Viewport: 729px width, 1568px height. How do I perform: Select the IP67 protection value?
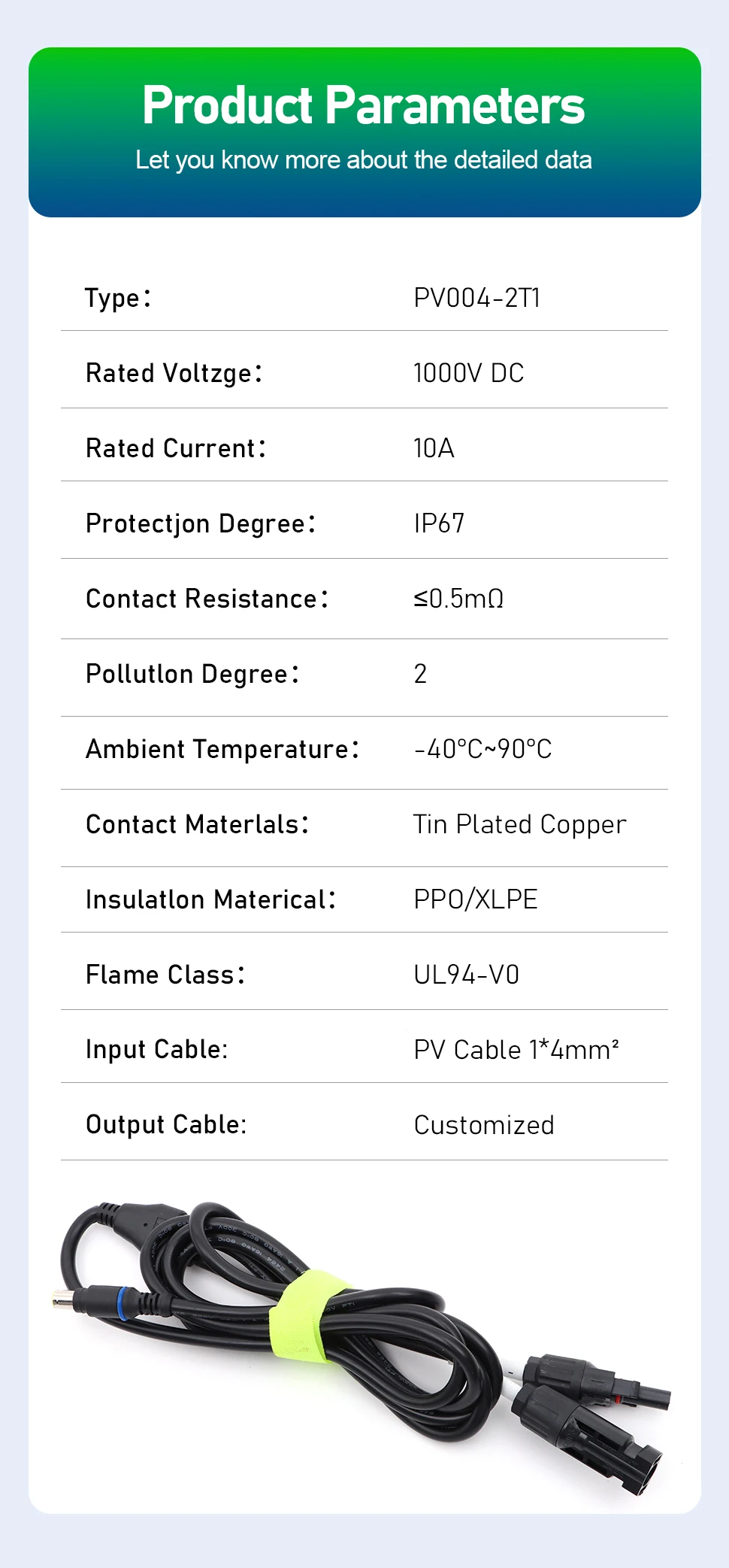point(439,523)
